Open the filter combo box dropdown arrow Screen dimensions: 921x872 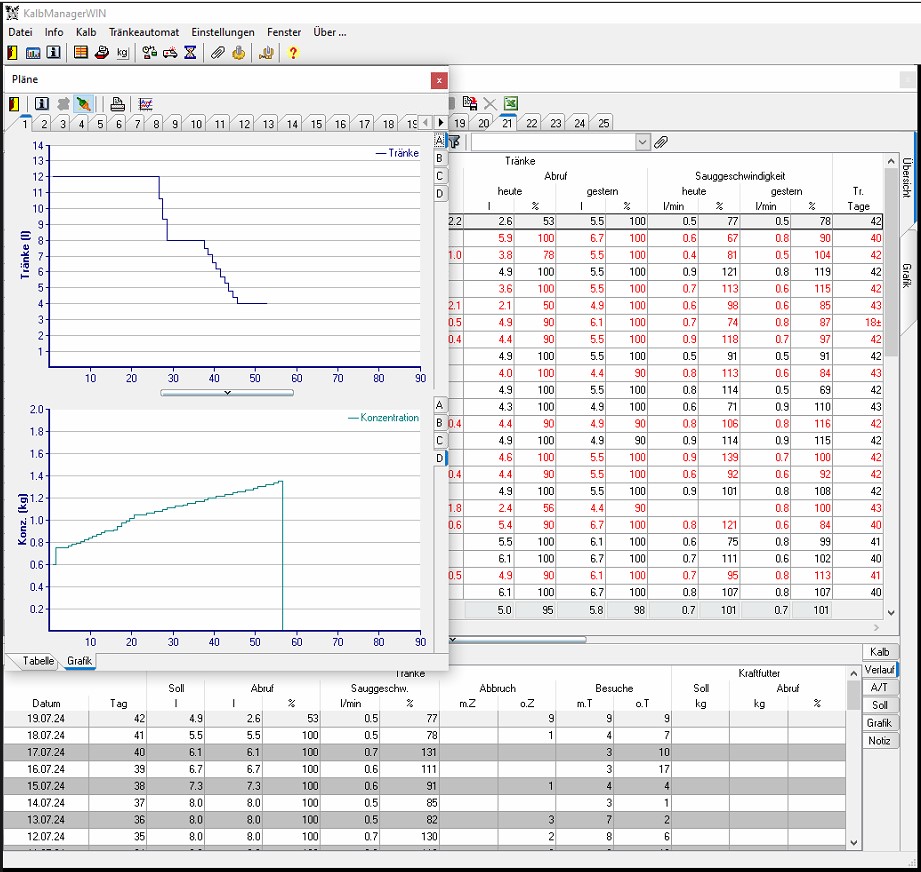642,143
